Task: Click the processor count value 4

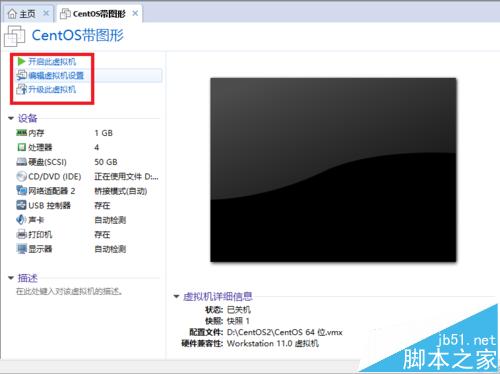Action: coord(97,147)
